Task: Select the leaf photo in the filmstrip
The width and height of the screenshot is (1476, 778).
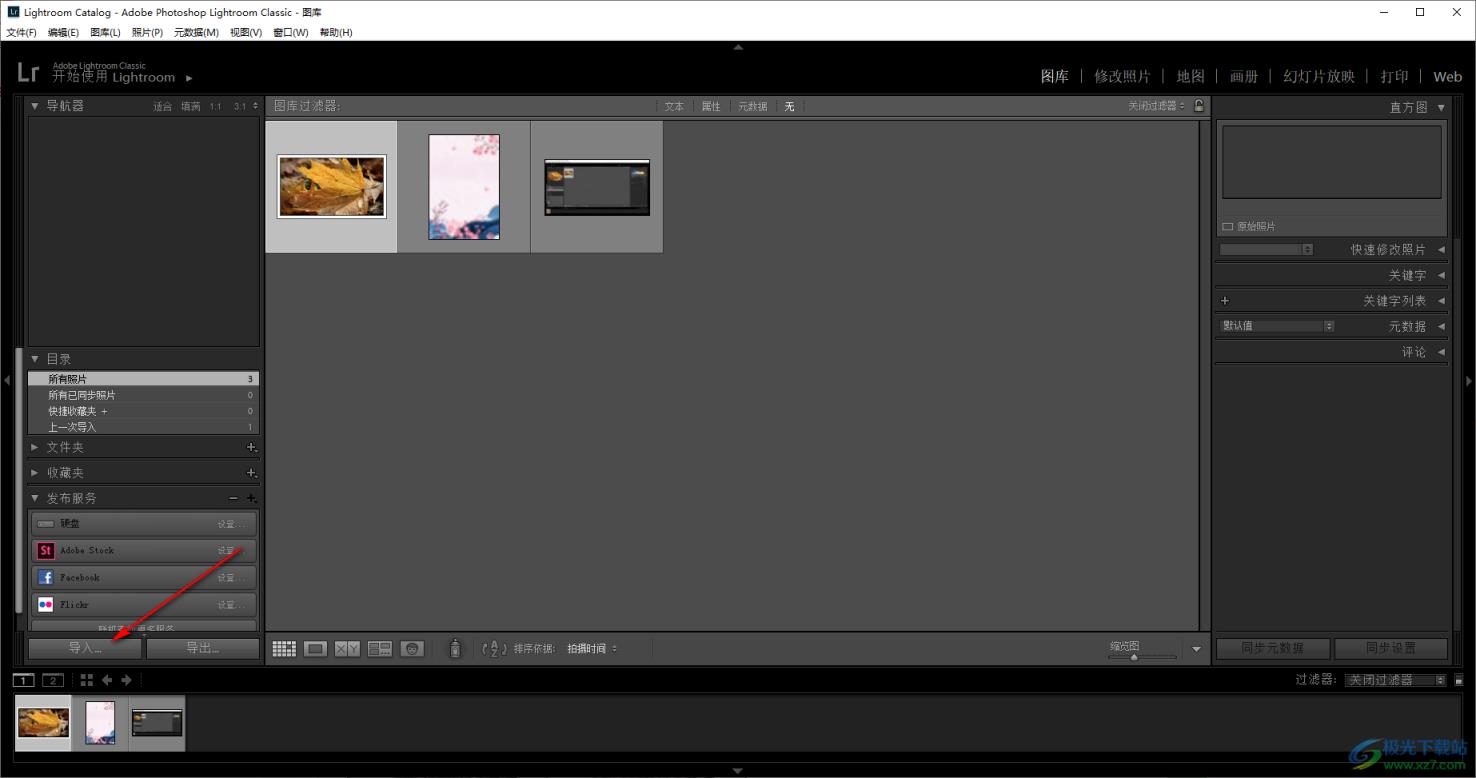Action: tap(43, 723)
